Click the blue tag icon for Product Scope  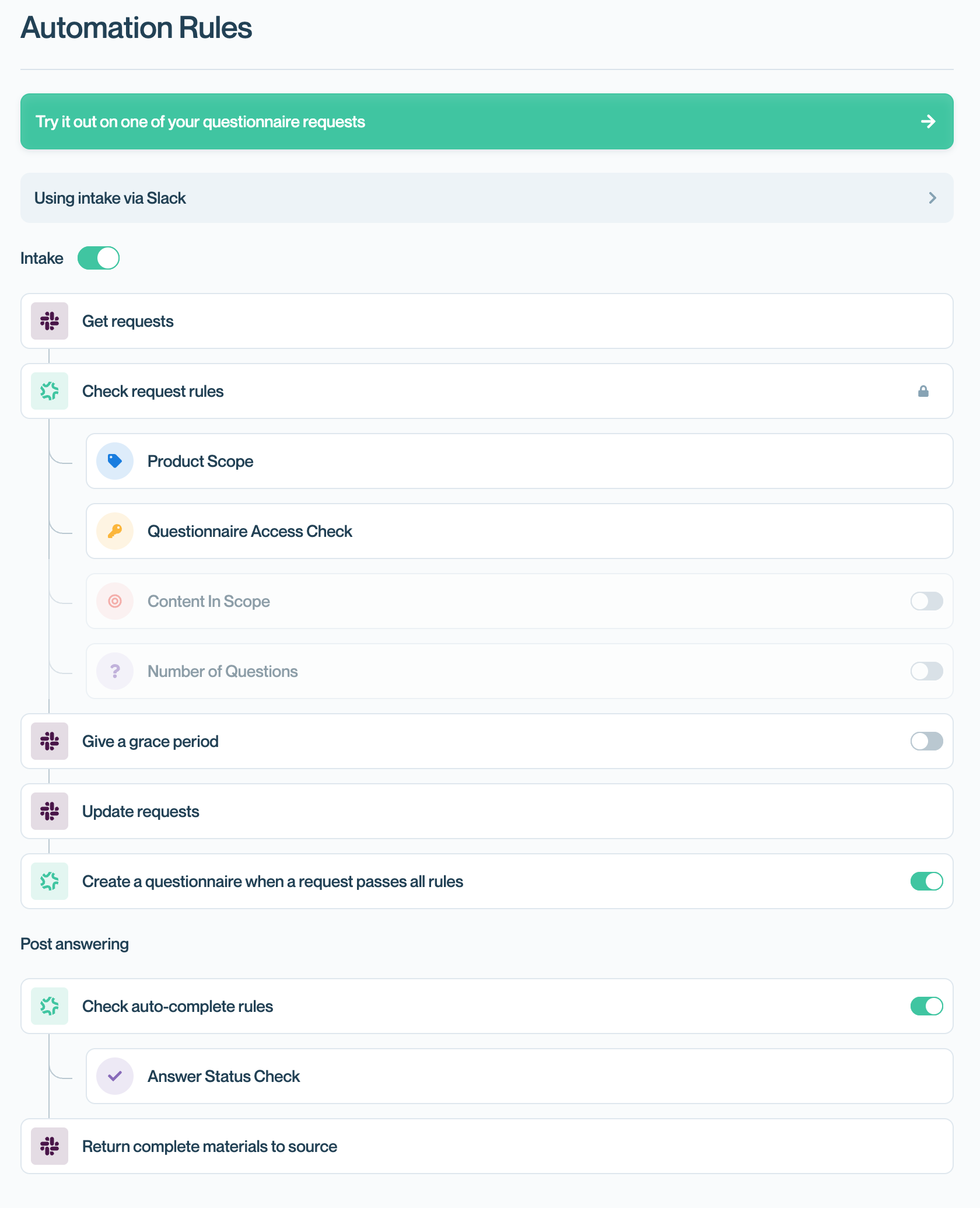(x=115, y=461)
